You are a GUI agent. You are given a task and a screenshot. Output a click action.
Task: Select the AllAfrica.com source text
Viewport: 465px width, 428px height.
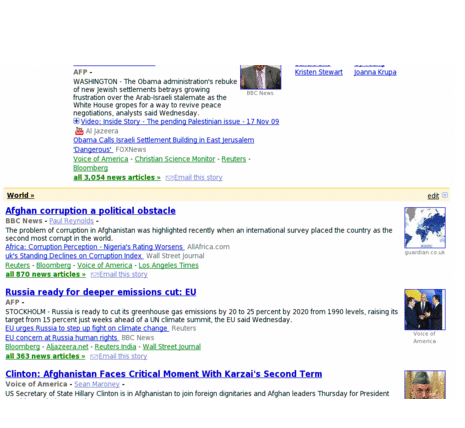click(x=208, y=247)
